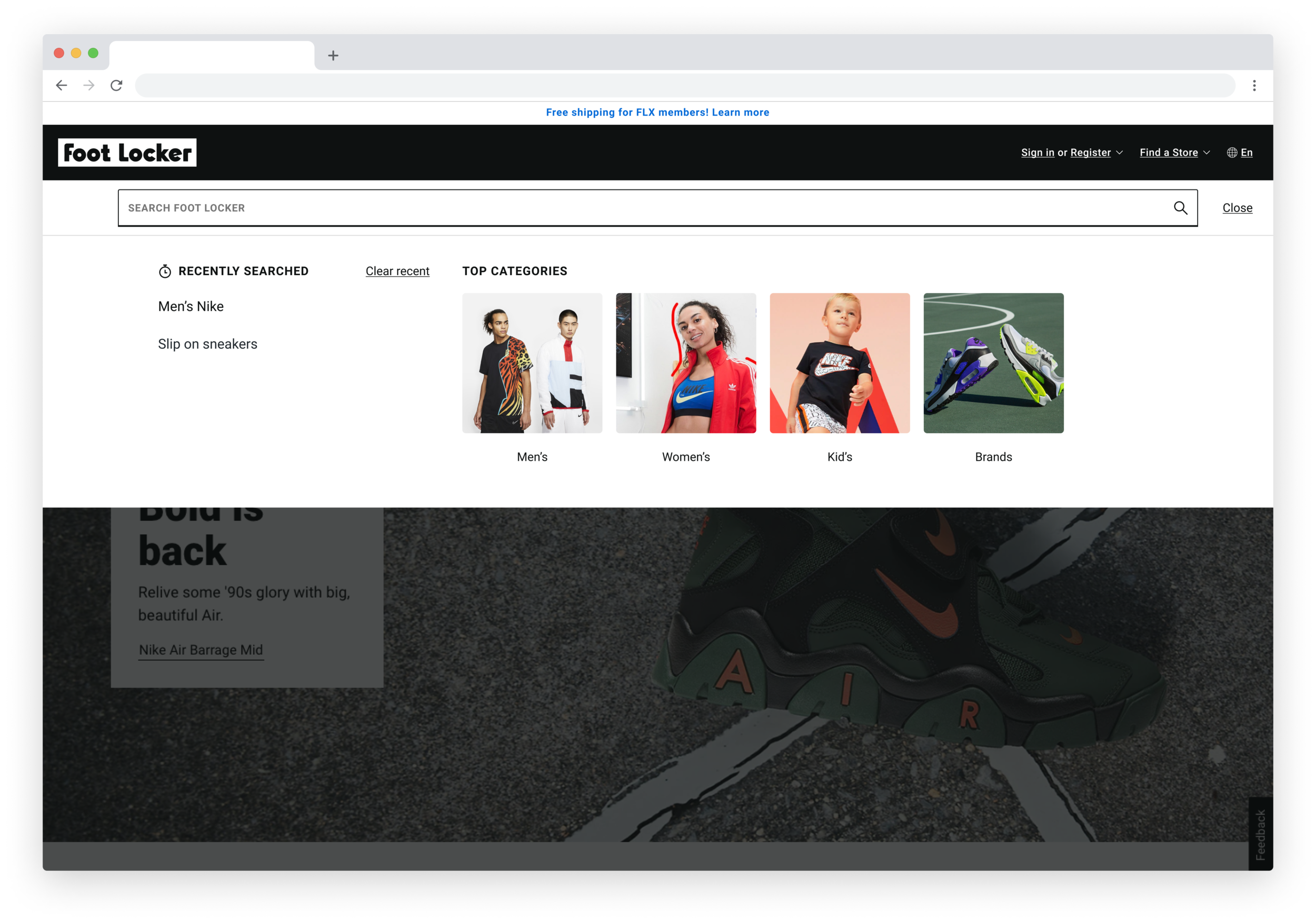Open the En language selector
This screenshot has height=922, width=1316.
tap(1247, 153)
